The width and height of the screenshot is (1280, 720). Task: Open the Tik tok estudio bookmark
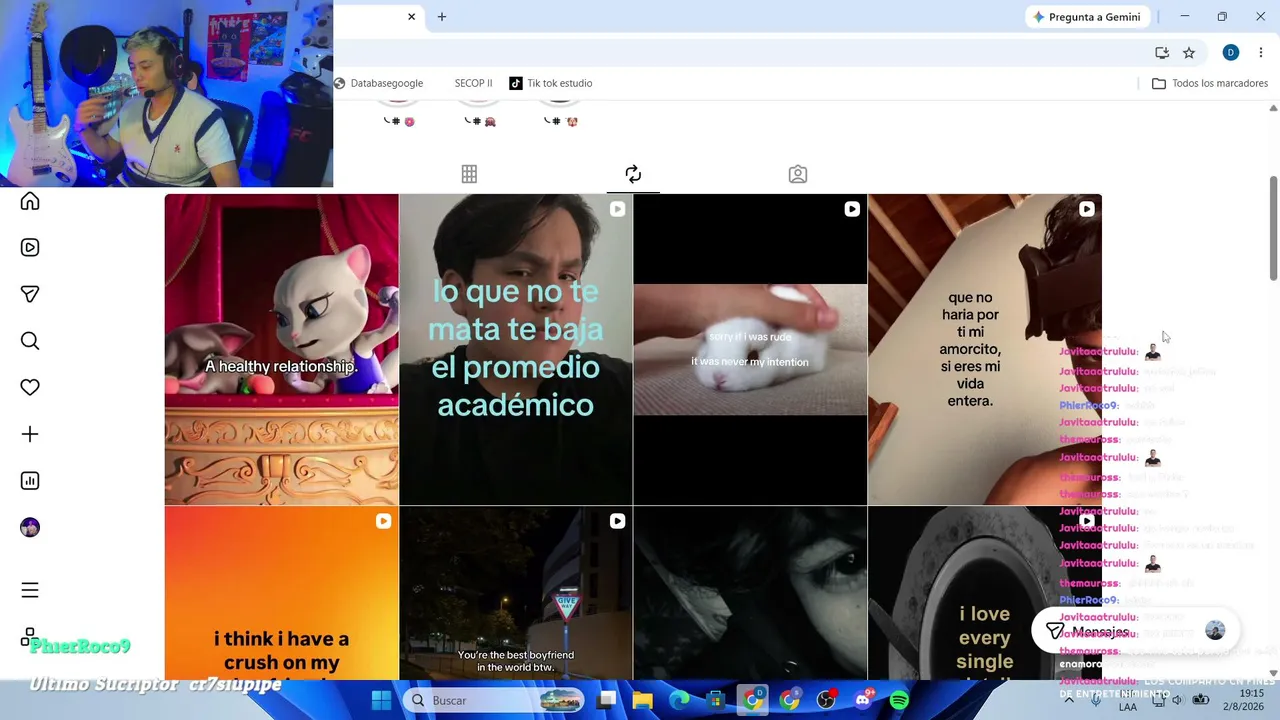[551, 83]
